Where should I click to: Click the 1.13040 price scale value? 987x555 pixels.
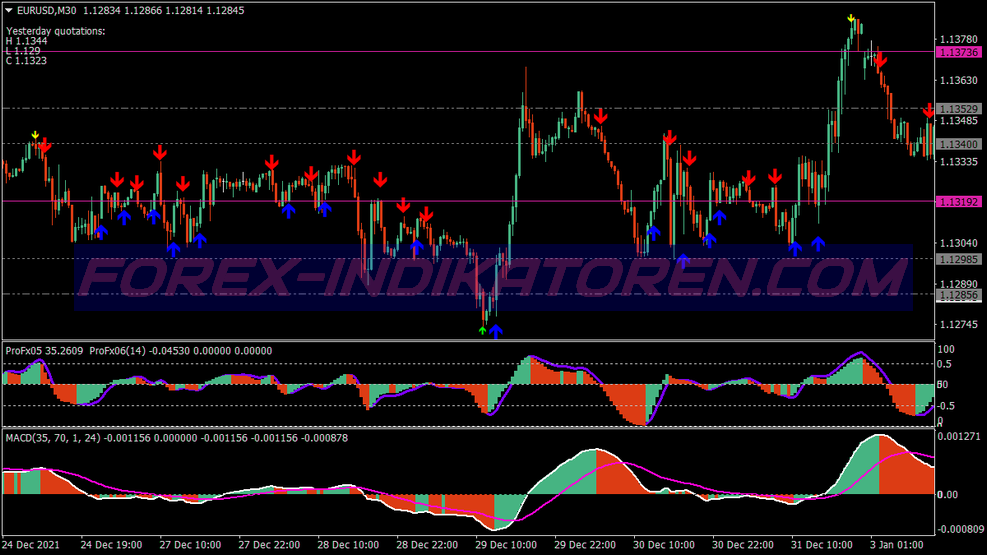pos(959,243)
